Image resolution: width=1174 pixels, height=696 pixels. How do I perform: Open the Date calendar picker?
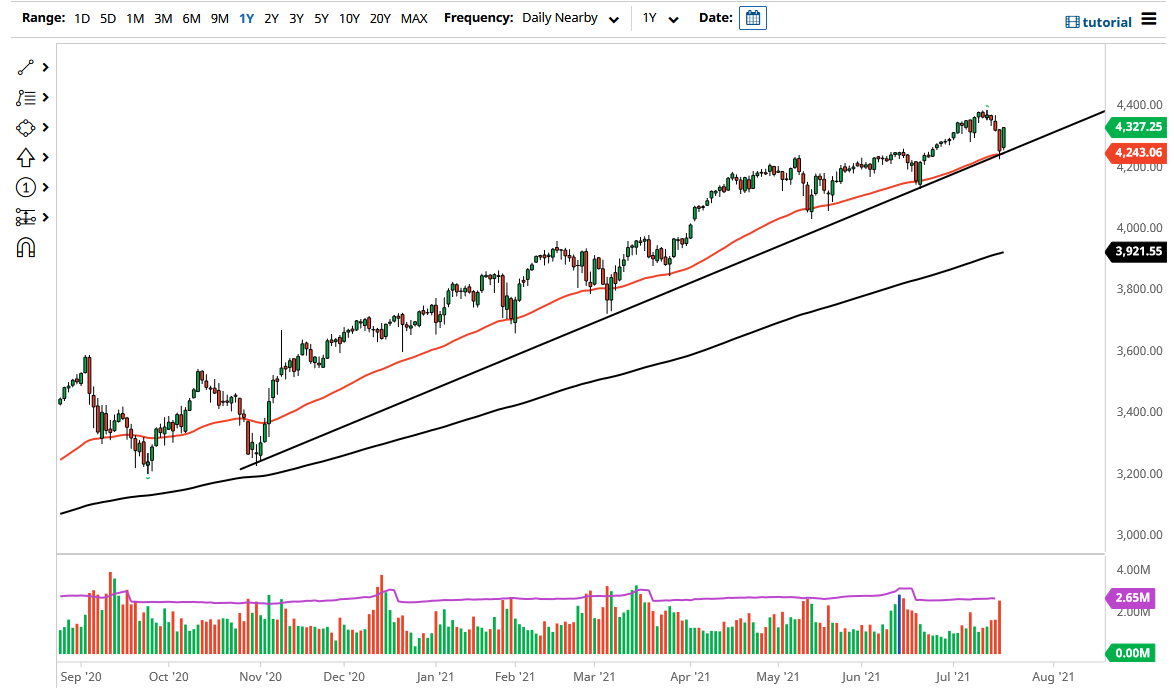tap(752, 17)
